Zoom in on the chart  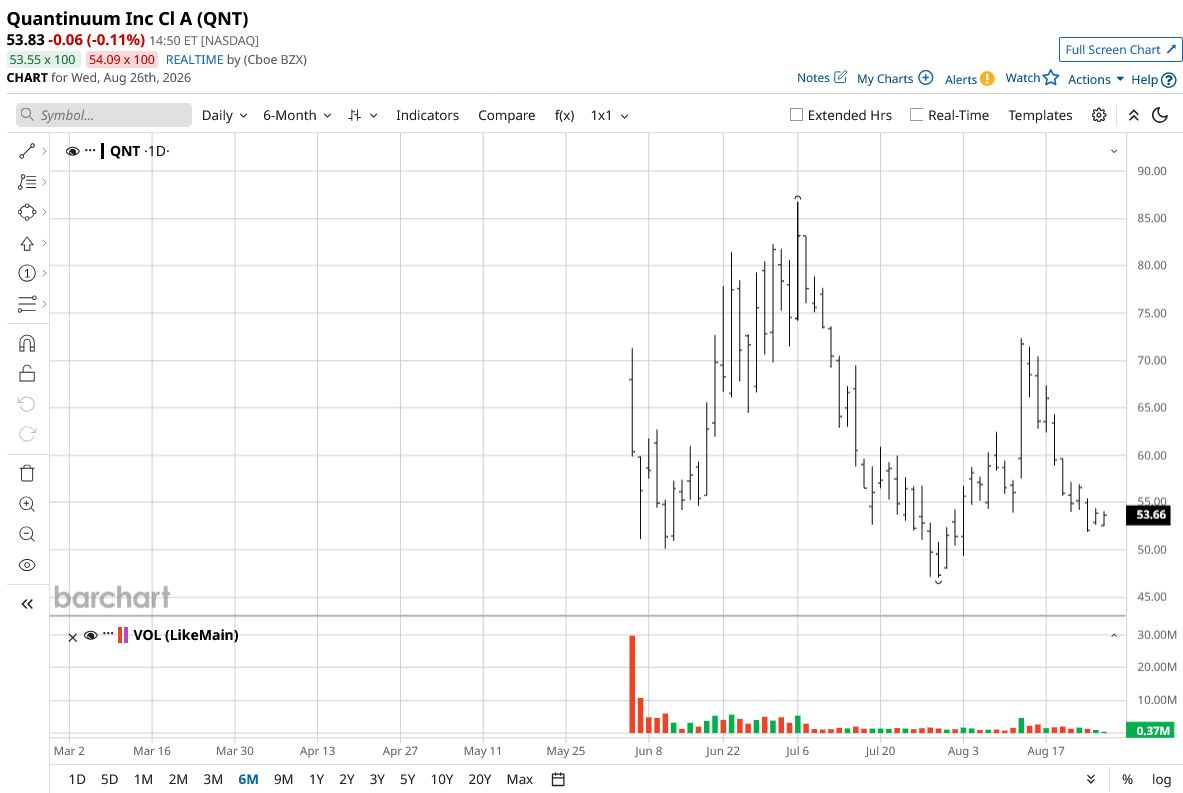coord(27,504)
